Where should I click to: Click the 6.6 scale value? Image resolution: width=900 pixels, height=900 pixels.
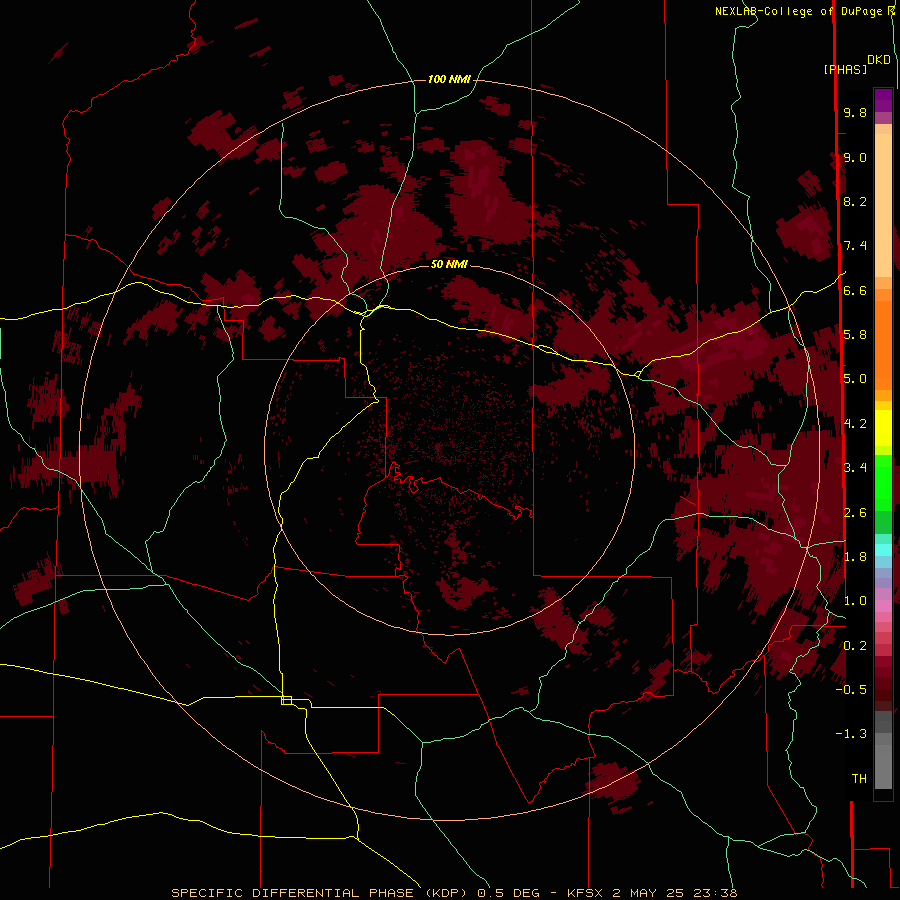coord(855,290)
